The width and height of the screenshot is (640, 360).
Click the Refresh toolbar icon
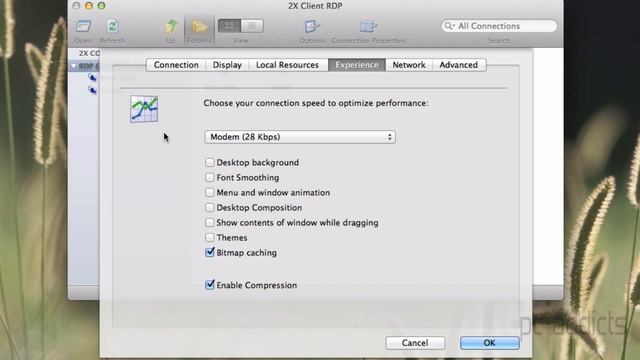pos(112,27)
